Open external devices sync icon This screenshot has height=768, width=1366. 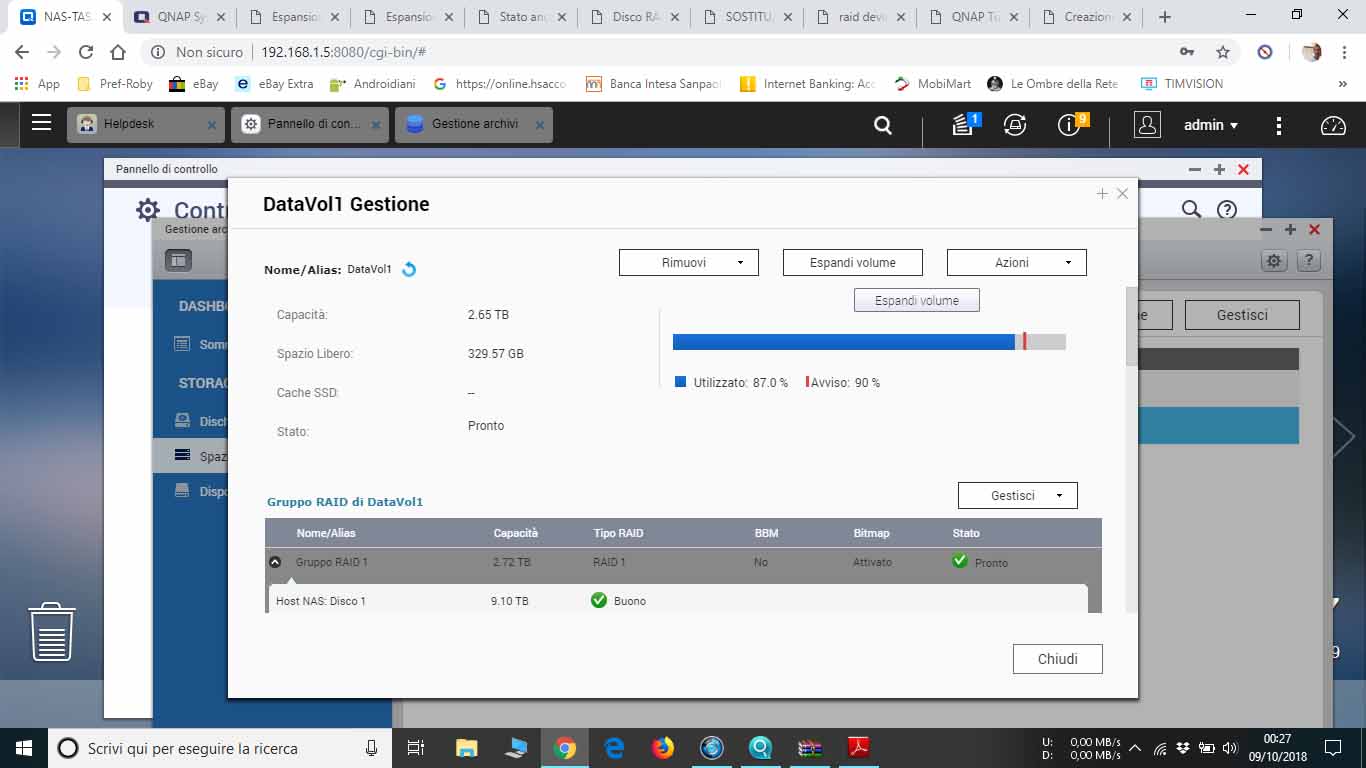[x=1015, y=125]
